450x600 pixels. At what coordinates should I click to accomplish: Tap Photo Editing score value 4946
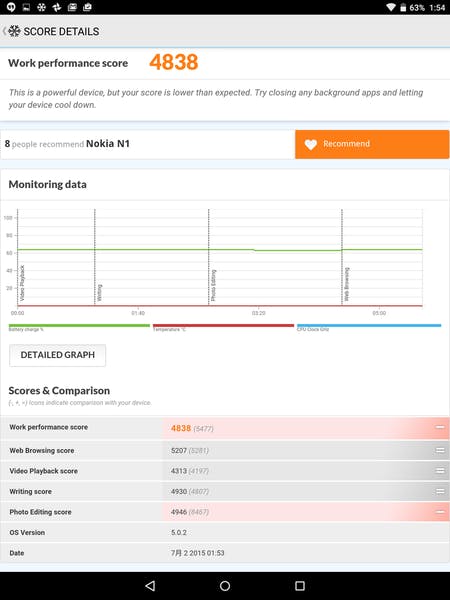tap(179, 512)
